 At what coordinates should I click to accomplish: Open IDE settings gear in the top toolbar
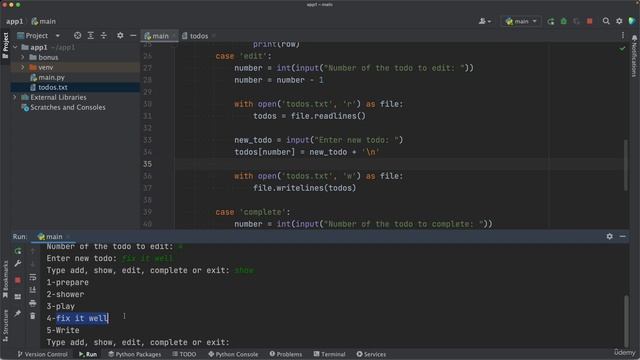coord(619,21)
